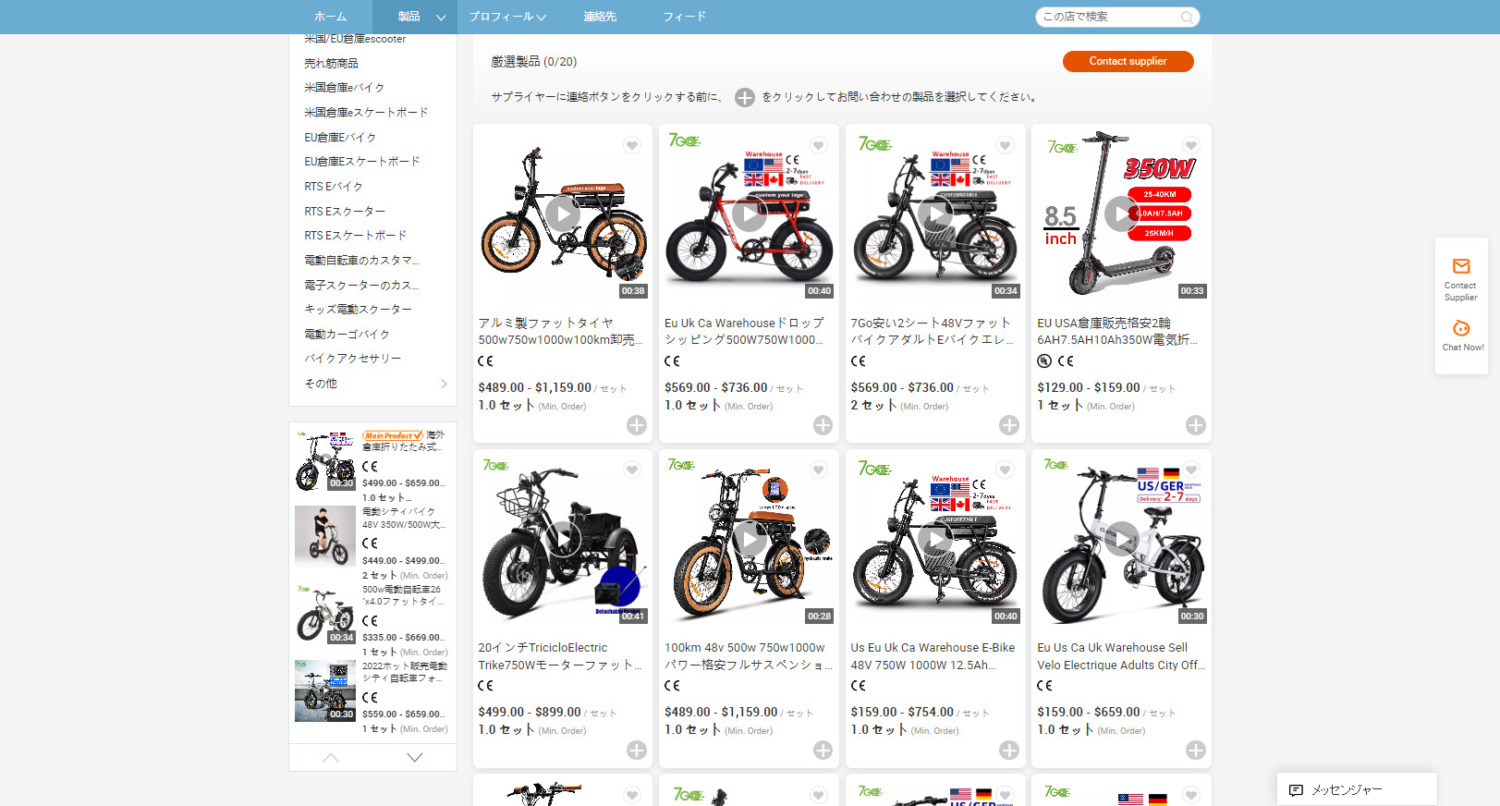The image size is (1500, 806).
Task: Go to ホーム tab
Action: [331, 17]
